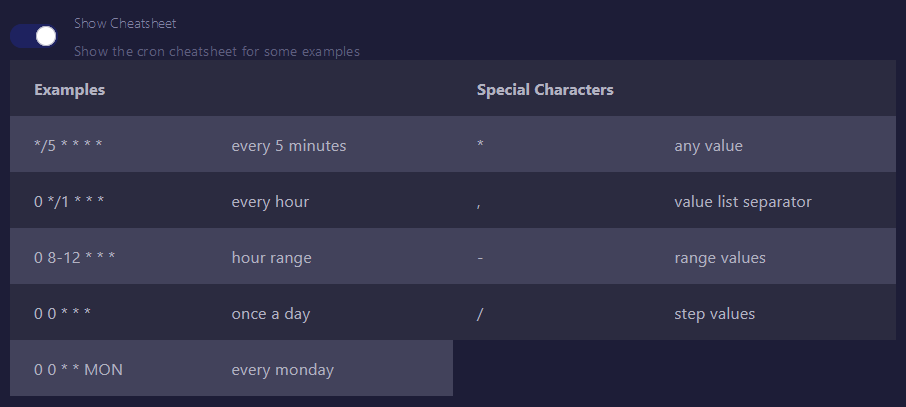Click the "value list separator" description
This screenshot has height=407, width=906.
point(743,202)
